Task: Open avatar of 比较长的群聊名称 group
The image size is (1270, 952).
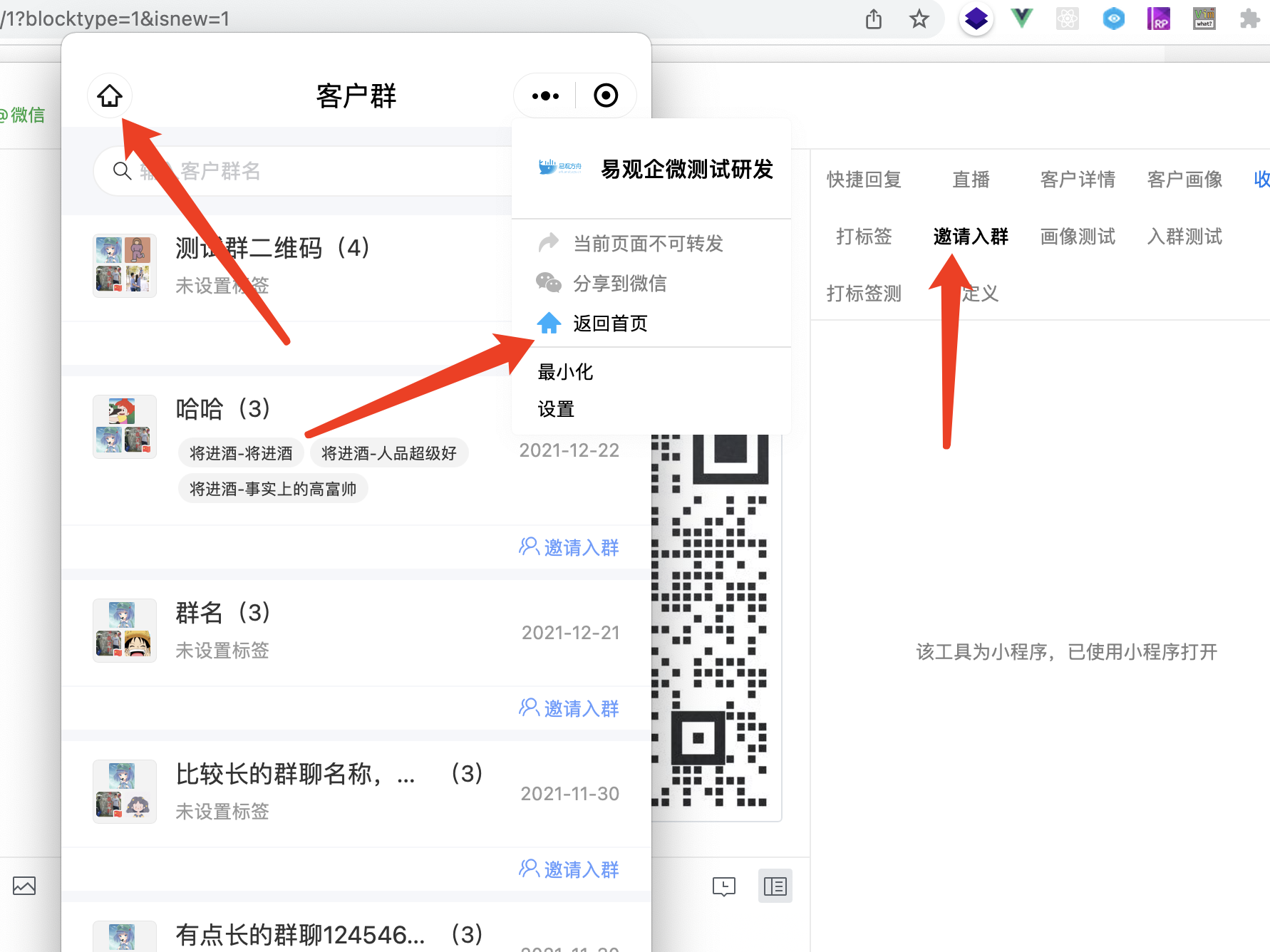Action: coord(124,791)
